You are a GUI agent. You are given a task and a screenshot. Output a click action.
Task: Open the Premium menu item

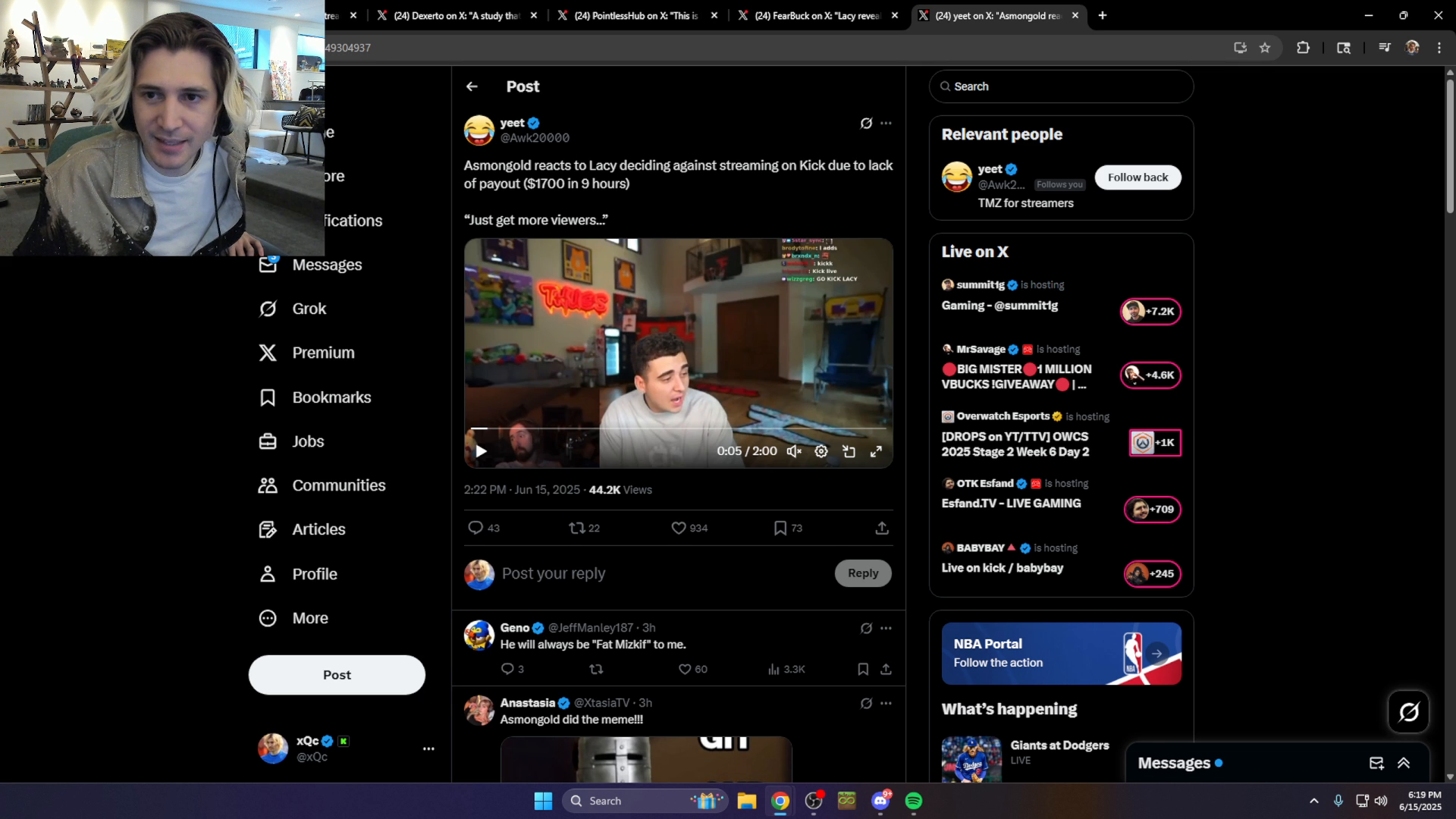click(323, 352)
